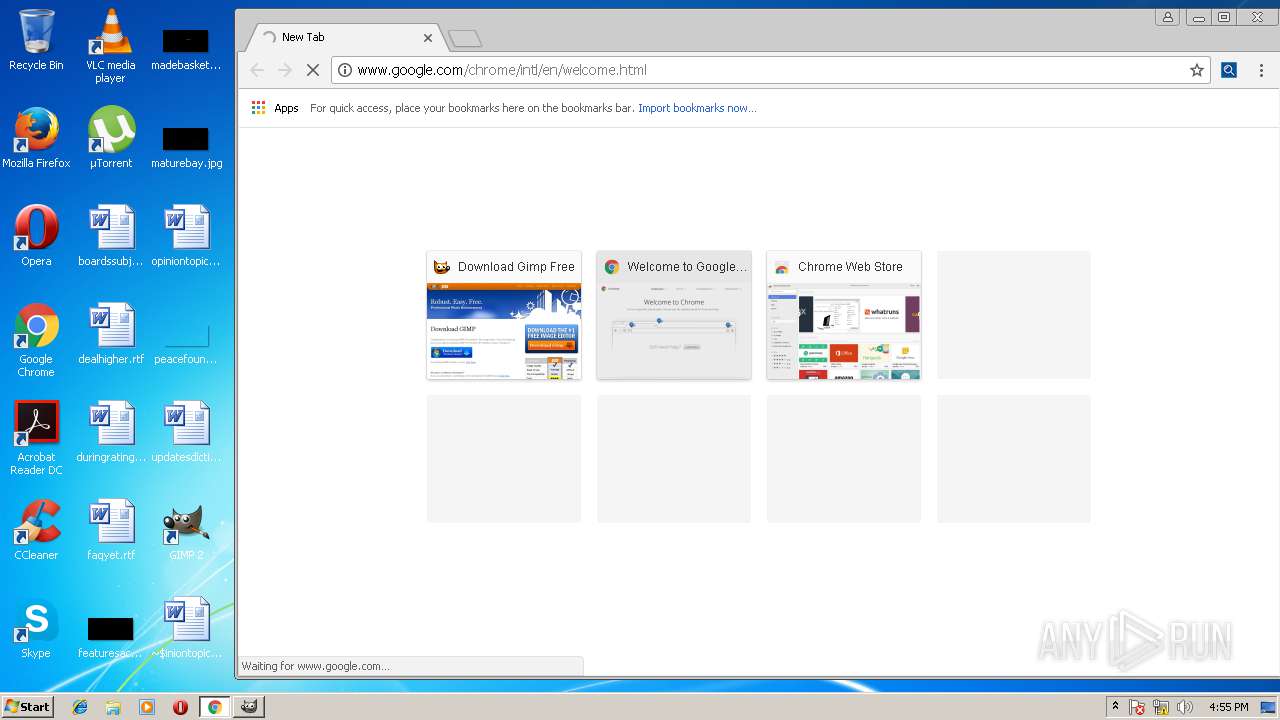View site information icon in address bar

point(345,70)
